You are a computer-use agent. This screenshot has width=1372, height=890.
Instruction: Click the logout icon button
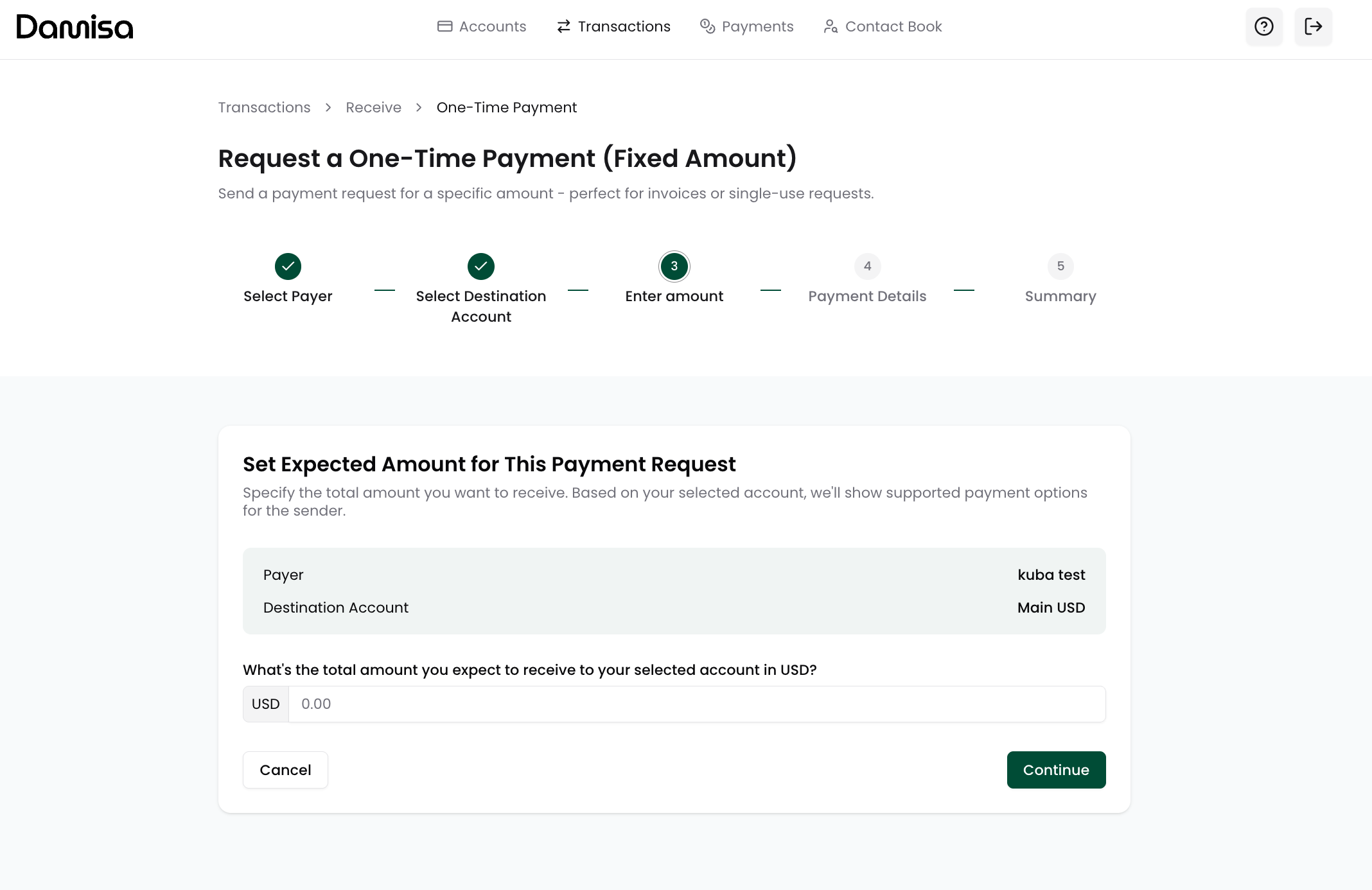[x=1313, y=26]
